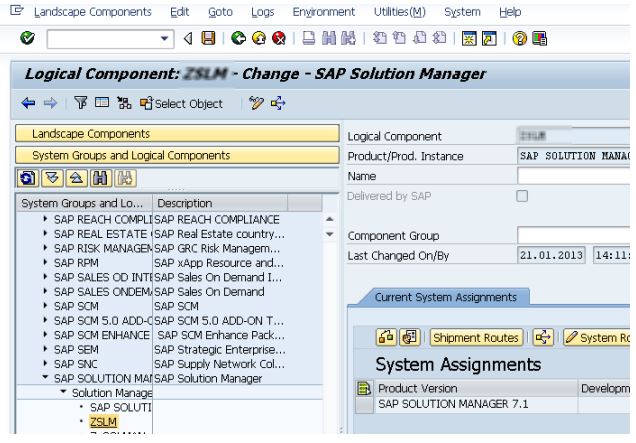Click the Collapse All icon above tree
The height and width of the screenshot is (443, 636).
pyautogui.click(x=76, y=178)
